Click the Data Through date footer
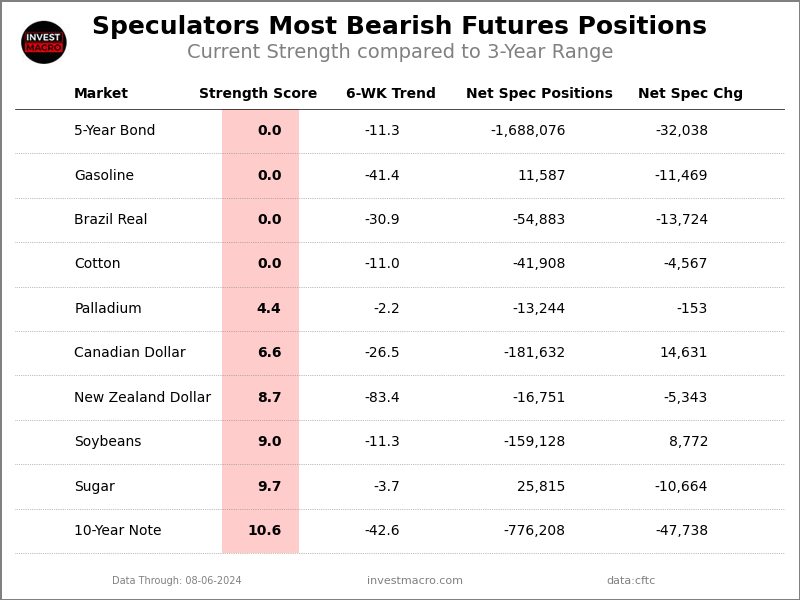 (177, 581)
